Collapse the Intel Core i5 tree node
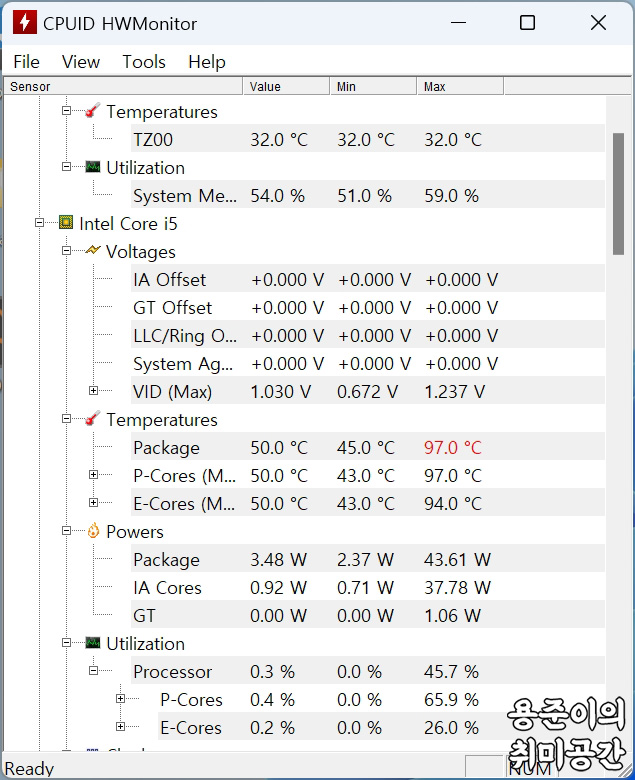This screenshot has height=780, width=635. (x=39, y=222)
